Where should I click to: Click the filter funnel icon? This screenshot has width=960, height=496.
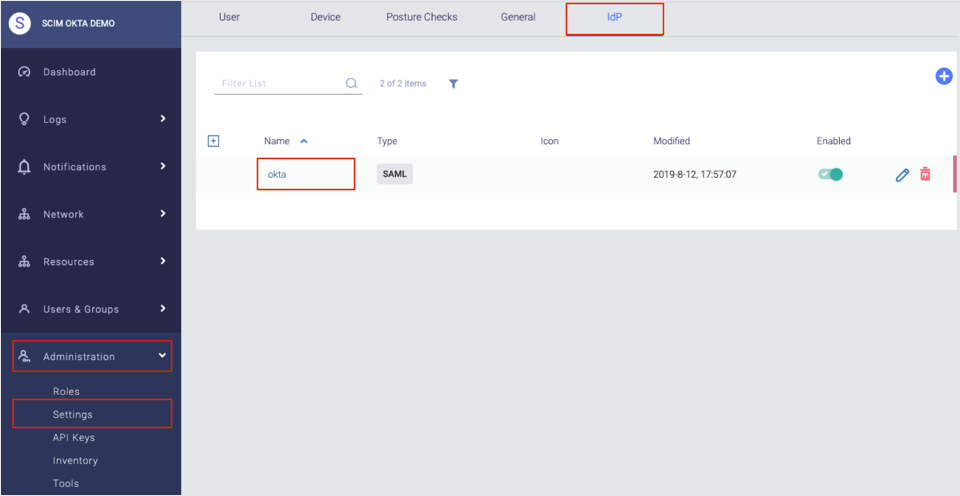pos(453,84)
